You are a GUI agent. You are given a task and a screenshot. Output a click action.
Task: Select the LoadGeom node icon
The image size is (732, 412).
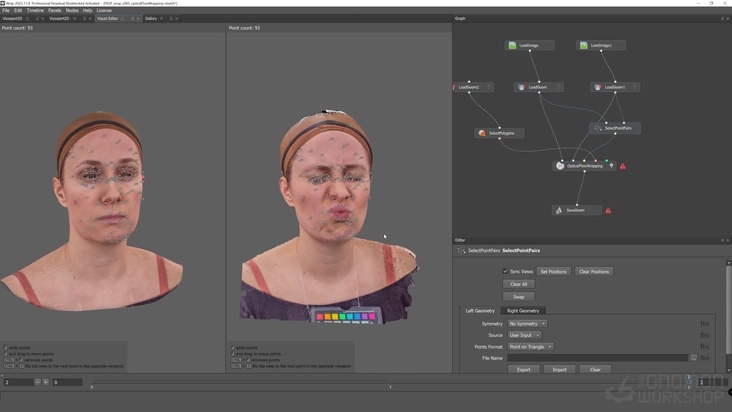(521, 87)
